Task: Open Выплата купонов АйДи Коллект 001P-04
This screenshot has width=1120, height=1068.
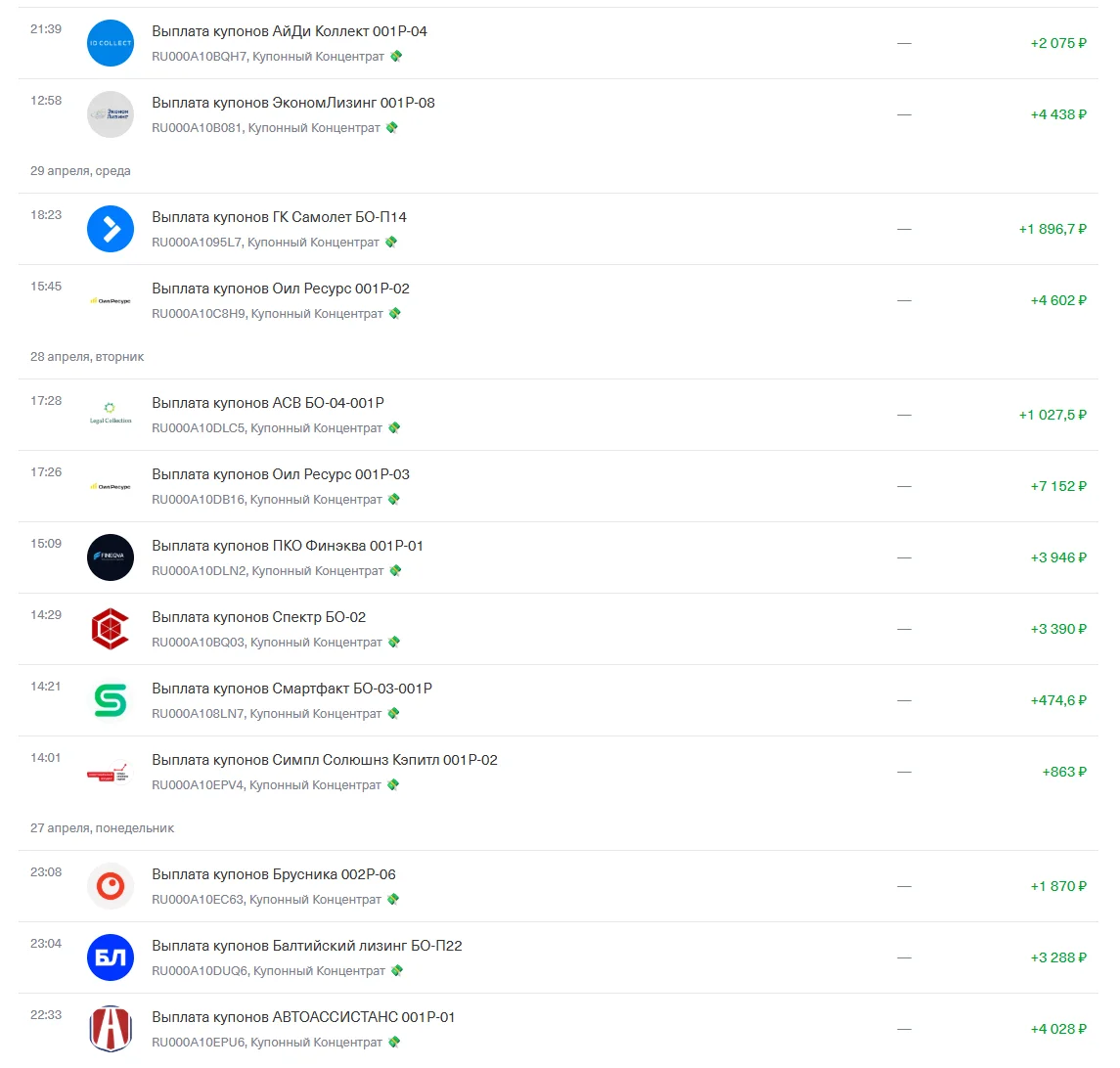Action: click(x=290, y=31)
